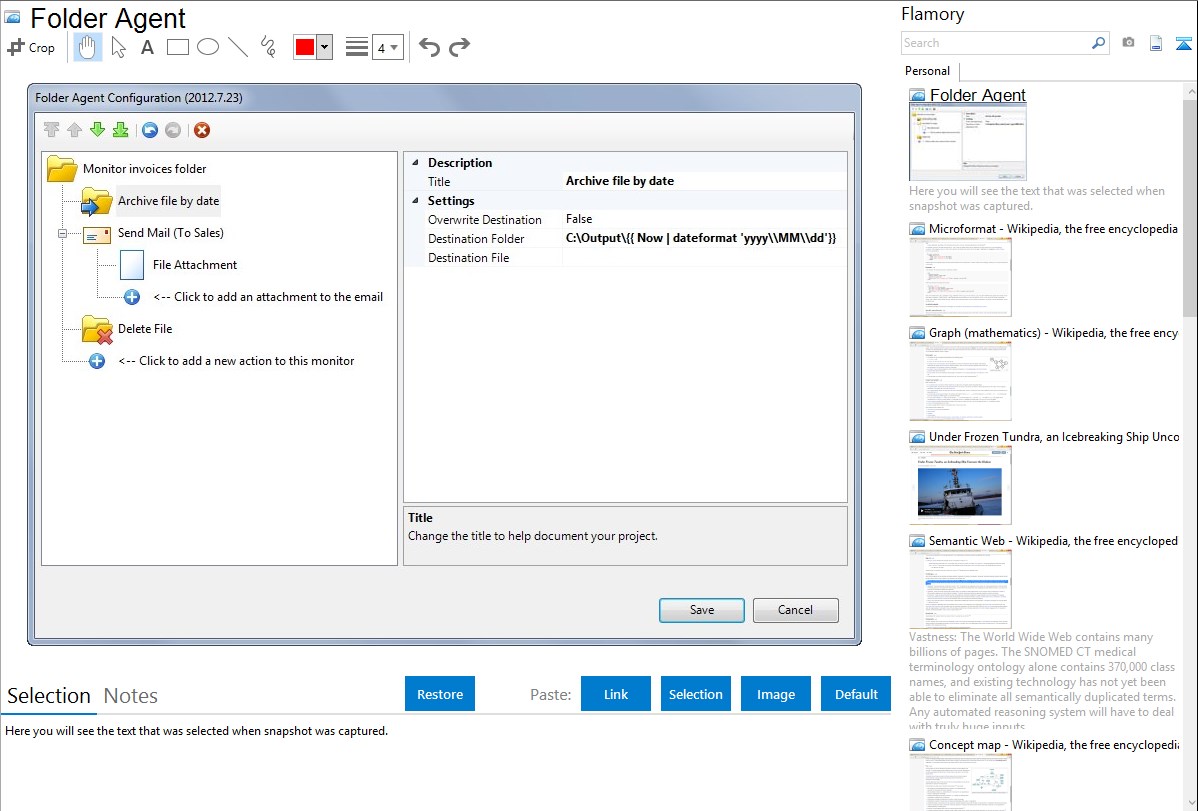
Task: Click 'Click to add a new action to this monitor'
Action: [236, 361]
